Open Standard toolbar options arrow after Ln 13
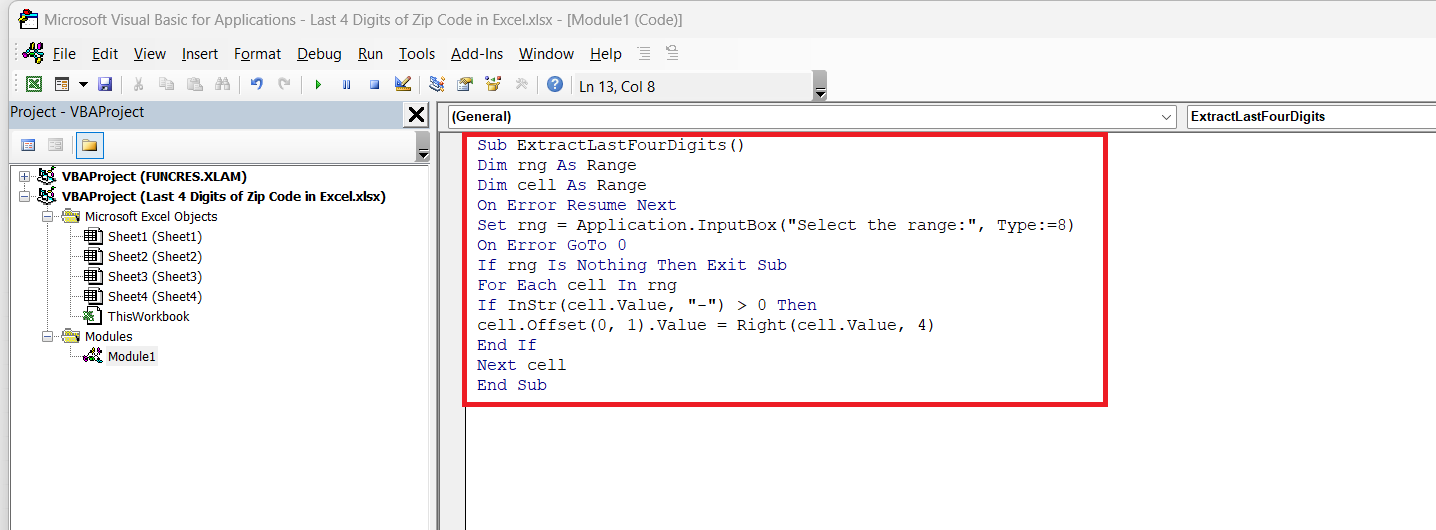The image size is (1436, 530). pyautogui.click(x=820, y=87)
